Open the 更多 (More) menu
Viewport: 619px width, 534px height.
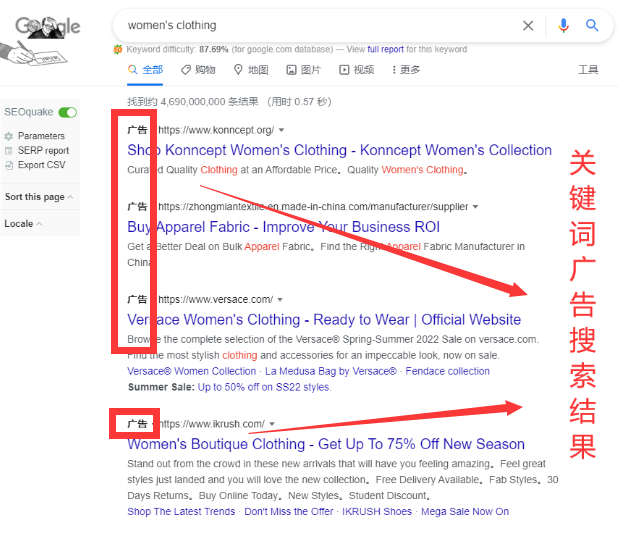pyautogui.click(x=406, y=70)
